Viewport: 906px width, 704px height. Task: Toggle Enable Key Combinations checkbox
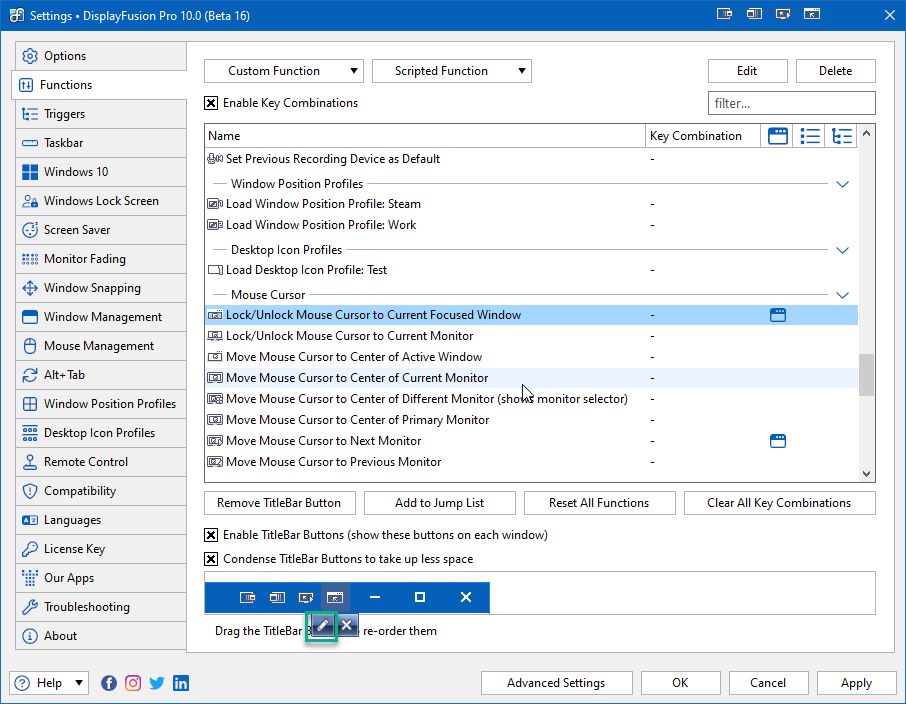[211, 103]
